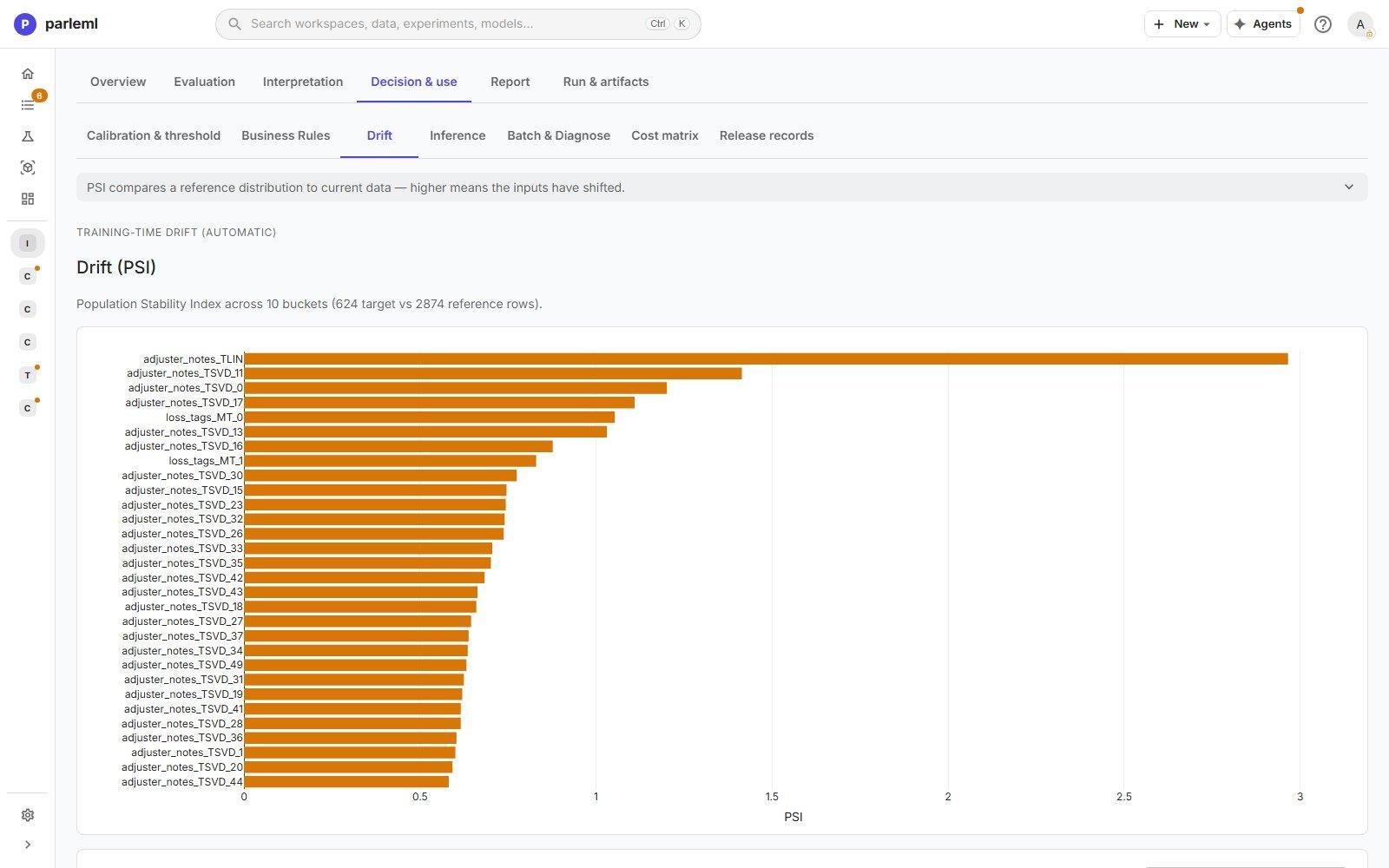This screenshot has height=868, width=1389.
Task: Click the adjuster_notes_TSVD_0 axis label
Action: [x=186, y=388]
